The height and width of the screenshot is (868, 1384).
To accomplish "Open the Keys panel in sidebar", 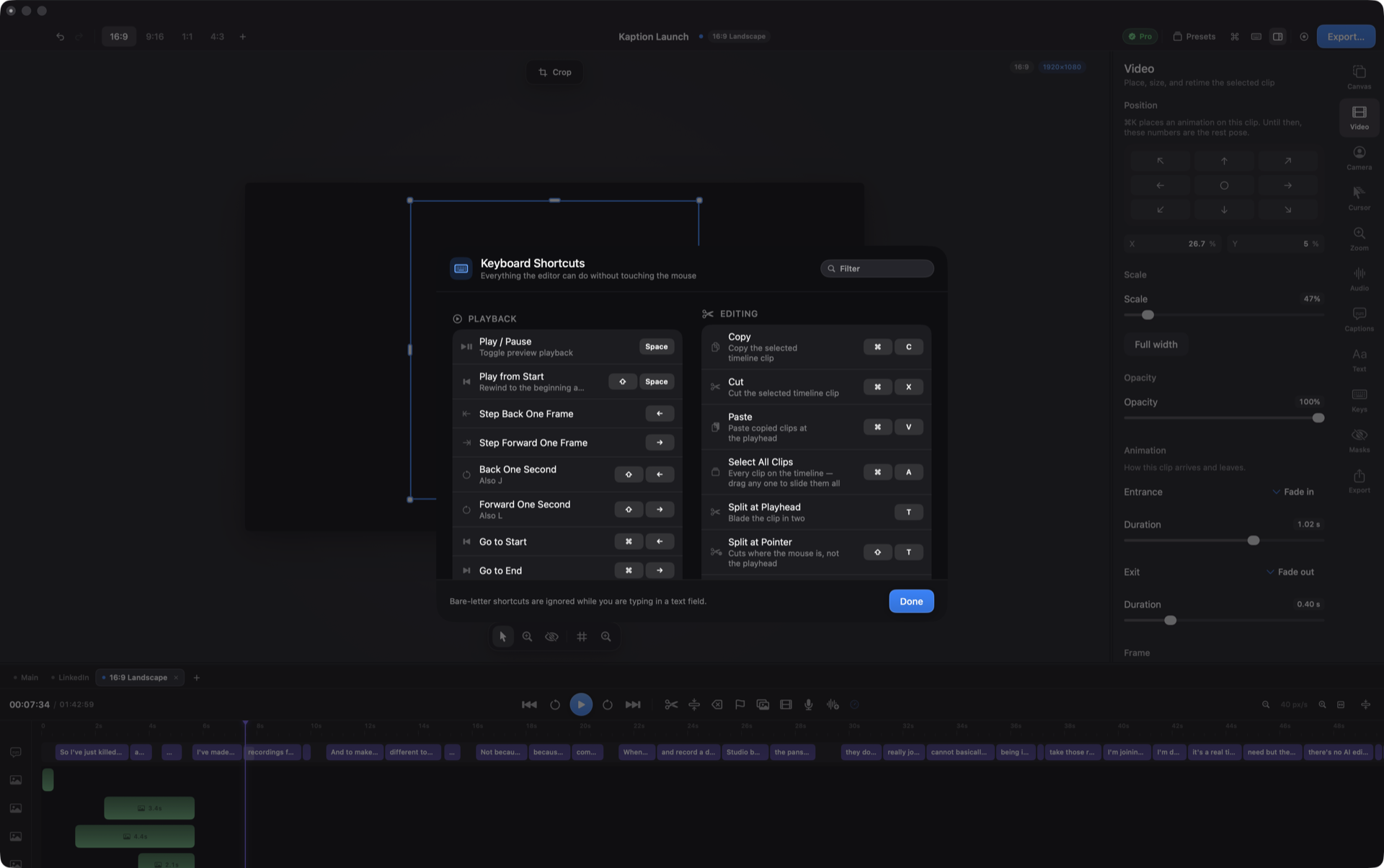I will pos(1359,400).
